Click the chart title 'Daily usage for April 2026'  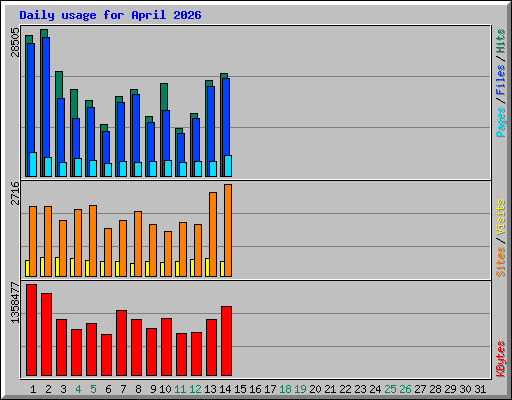pyautogui.click(x=110, y=15)
